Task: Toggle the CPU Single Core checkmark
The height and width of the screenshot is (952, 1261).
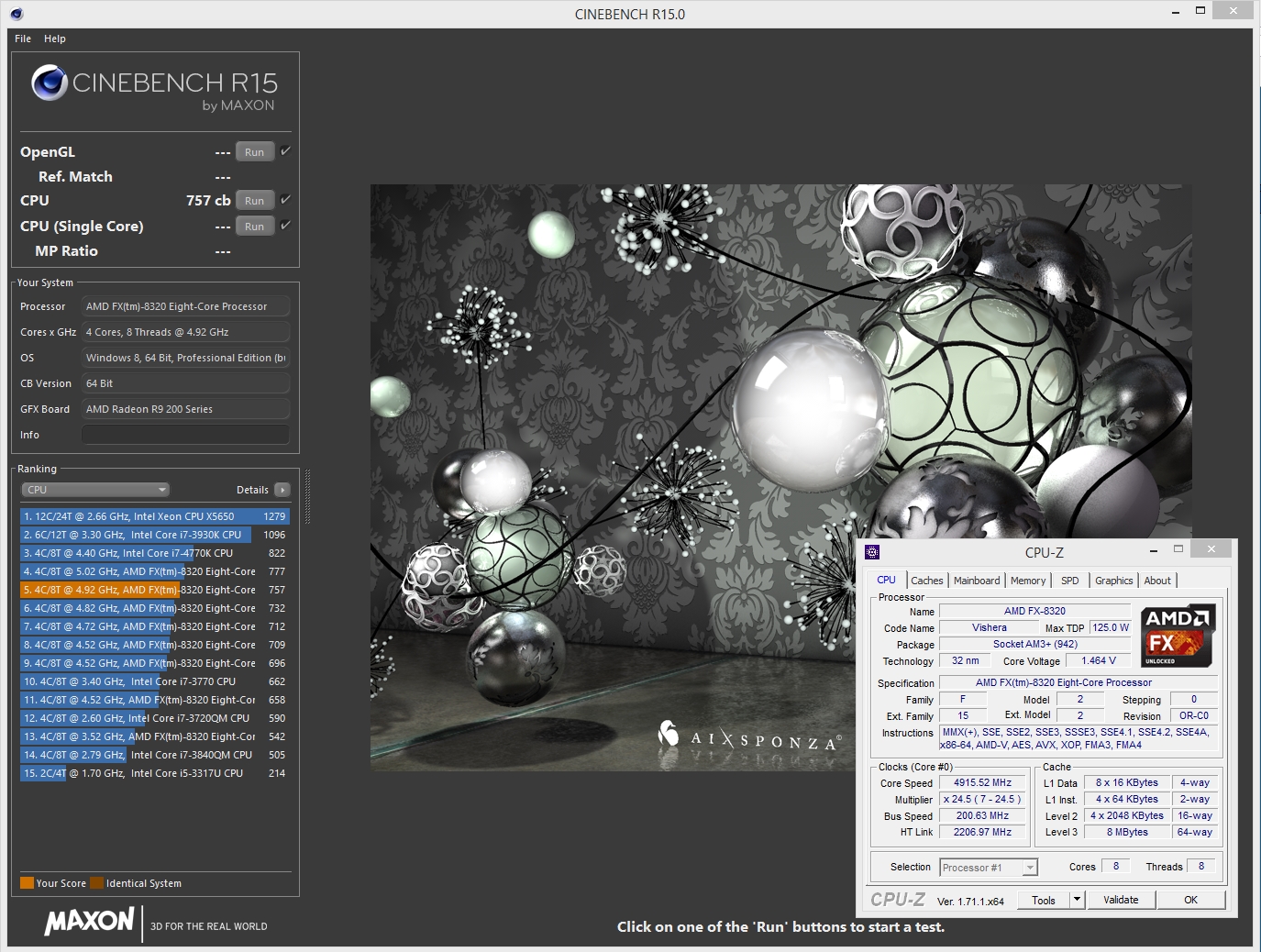Action: pyautogui.click(x=285, y=226)
